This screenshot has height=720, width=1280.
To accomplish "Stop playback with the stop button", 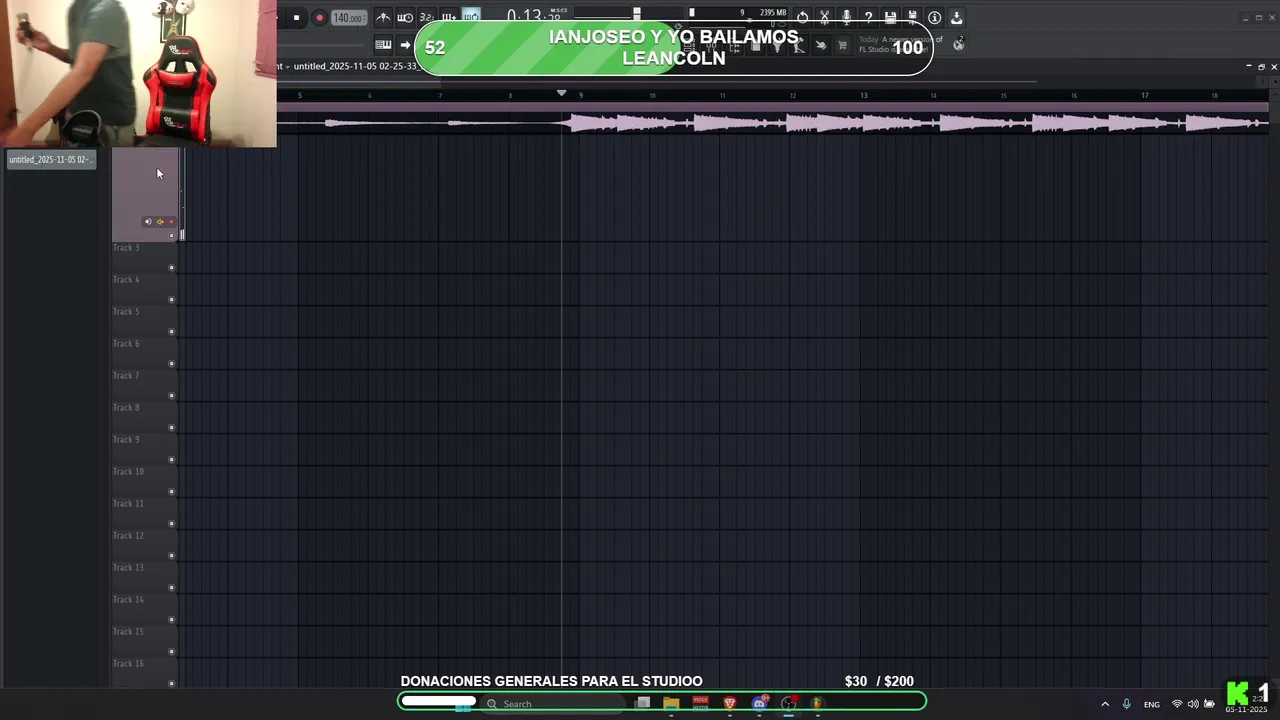I will click(296, 18).
